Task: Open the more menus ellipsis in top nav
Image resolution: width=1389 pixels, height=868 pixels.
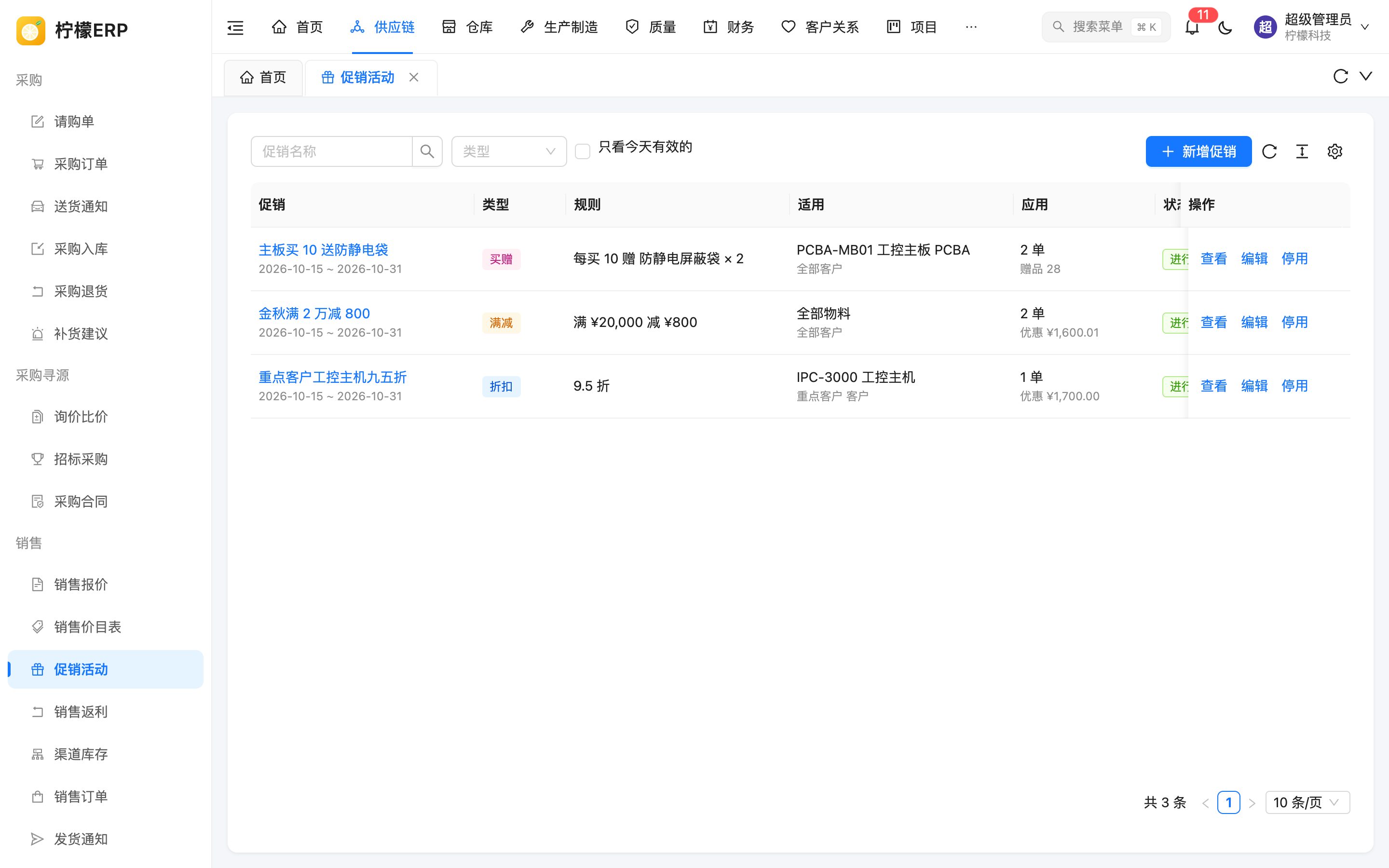Action: (971, 27)
